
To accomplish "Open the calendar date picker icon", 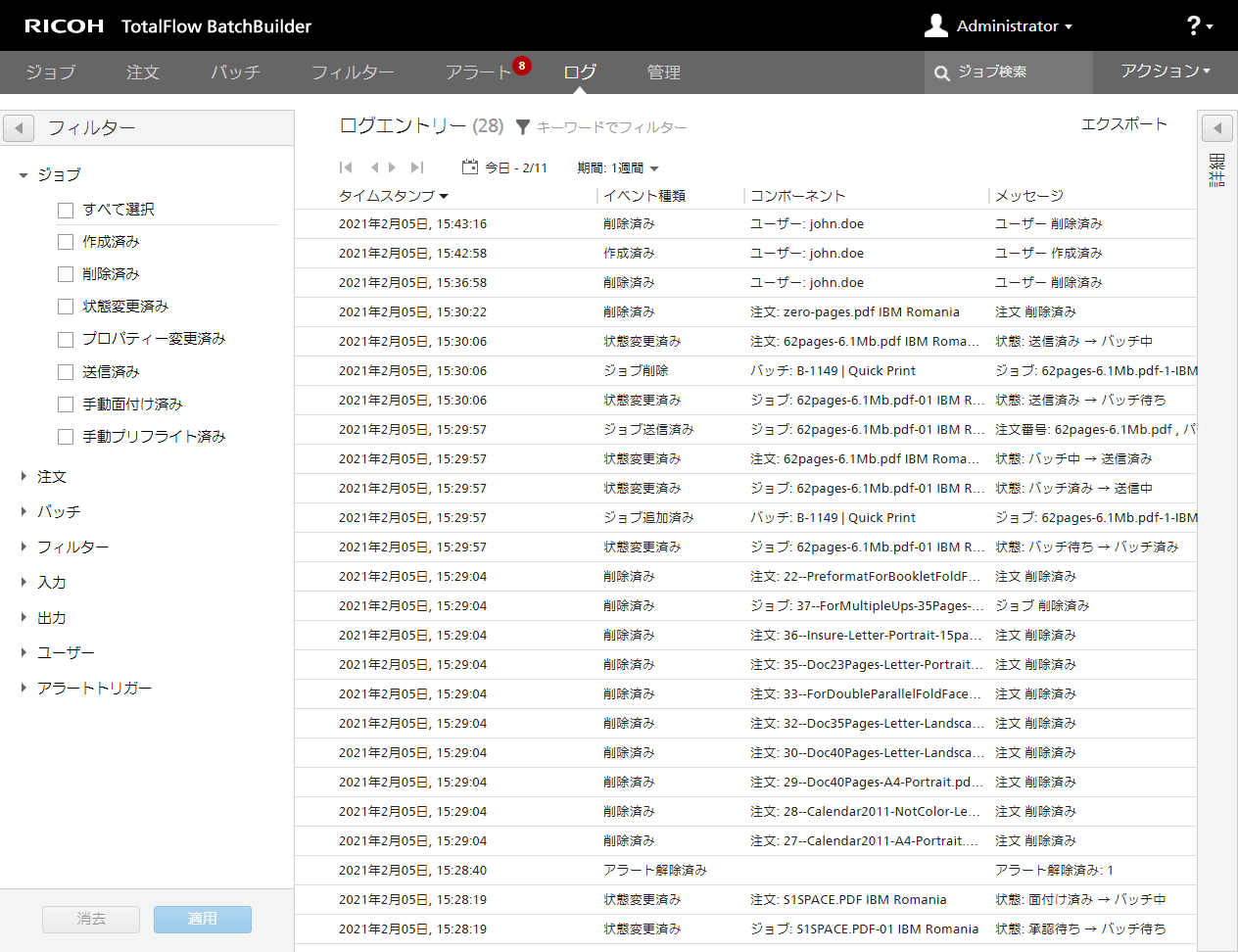I will point(470,167).
